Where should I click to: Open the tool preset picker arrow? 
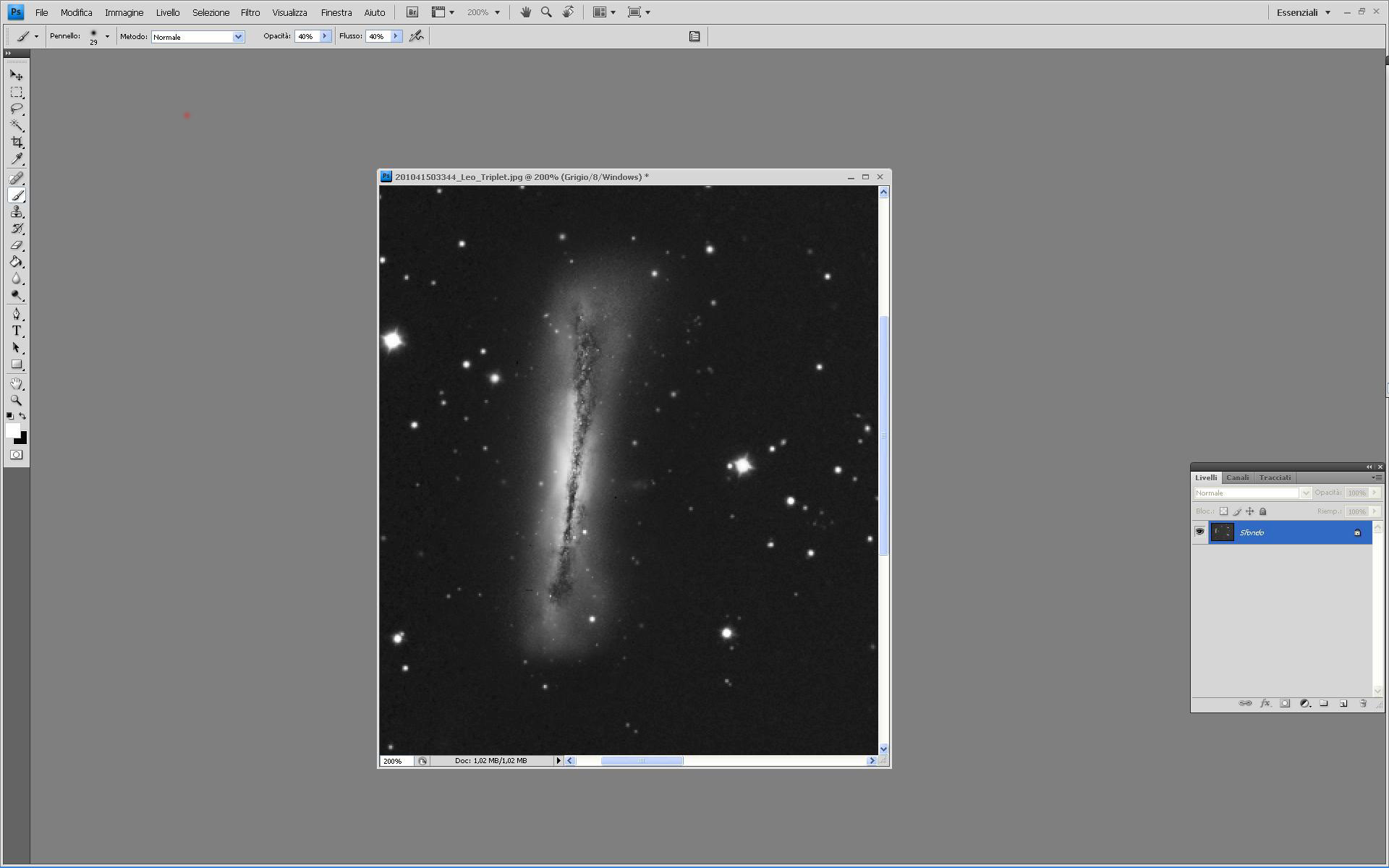[36, 36]
